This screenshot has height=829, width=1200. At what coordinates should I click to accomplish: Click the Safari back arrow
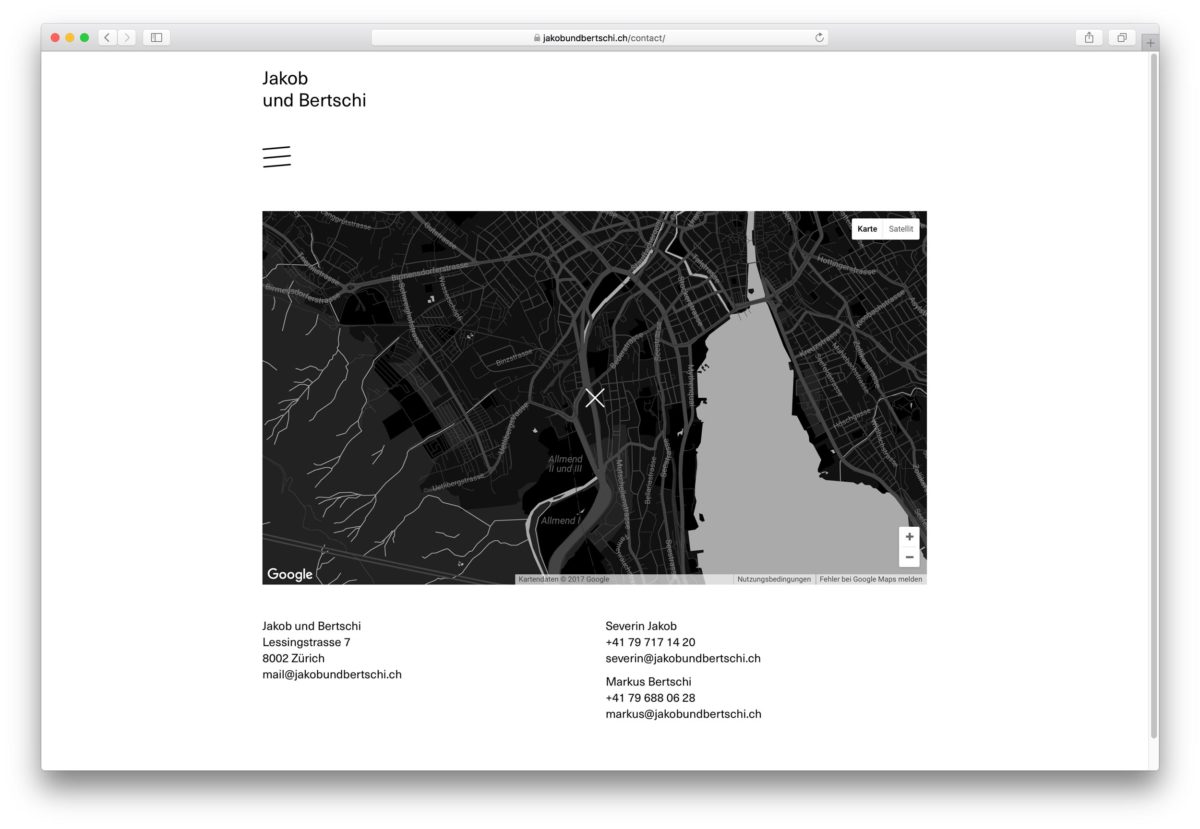pyautogui.click(x=107, y=38)
